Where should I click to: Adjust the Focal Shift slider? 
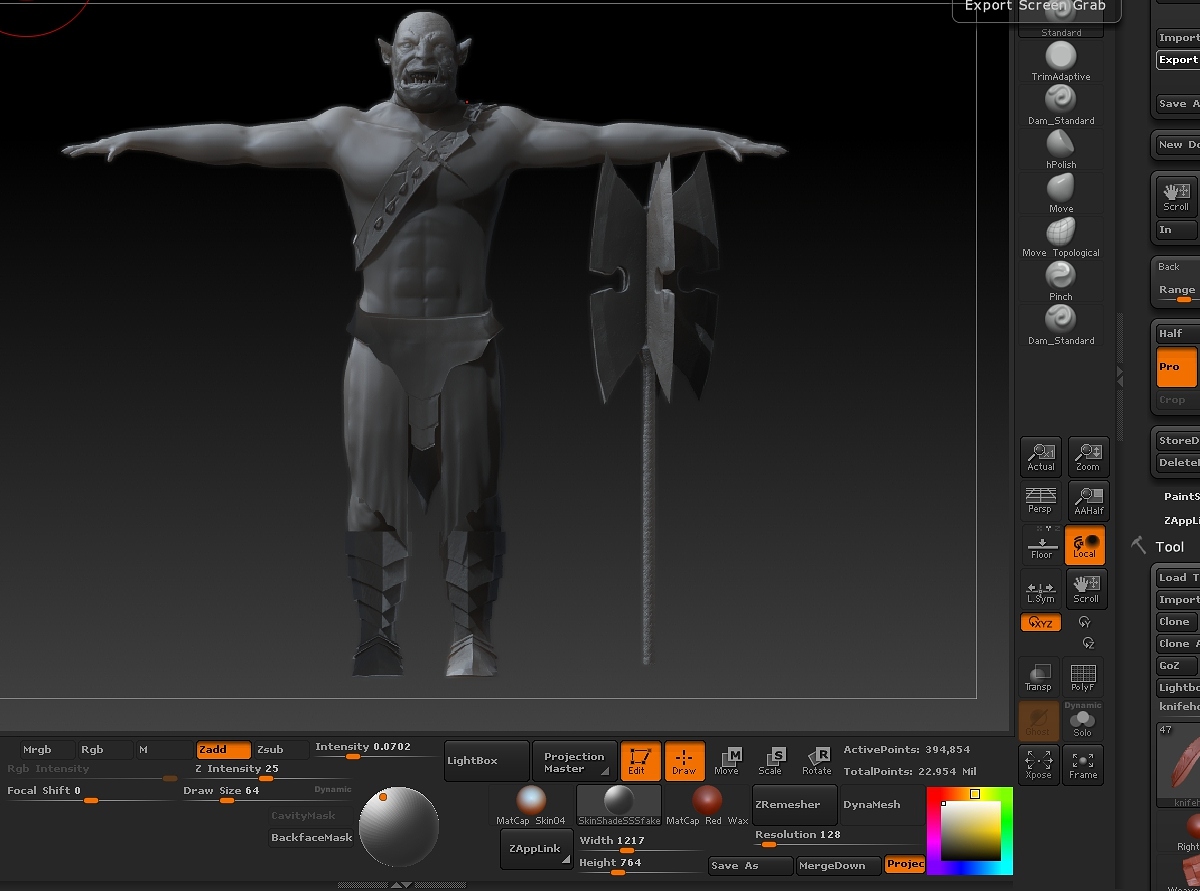(x=92, y=794)
